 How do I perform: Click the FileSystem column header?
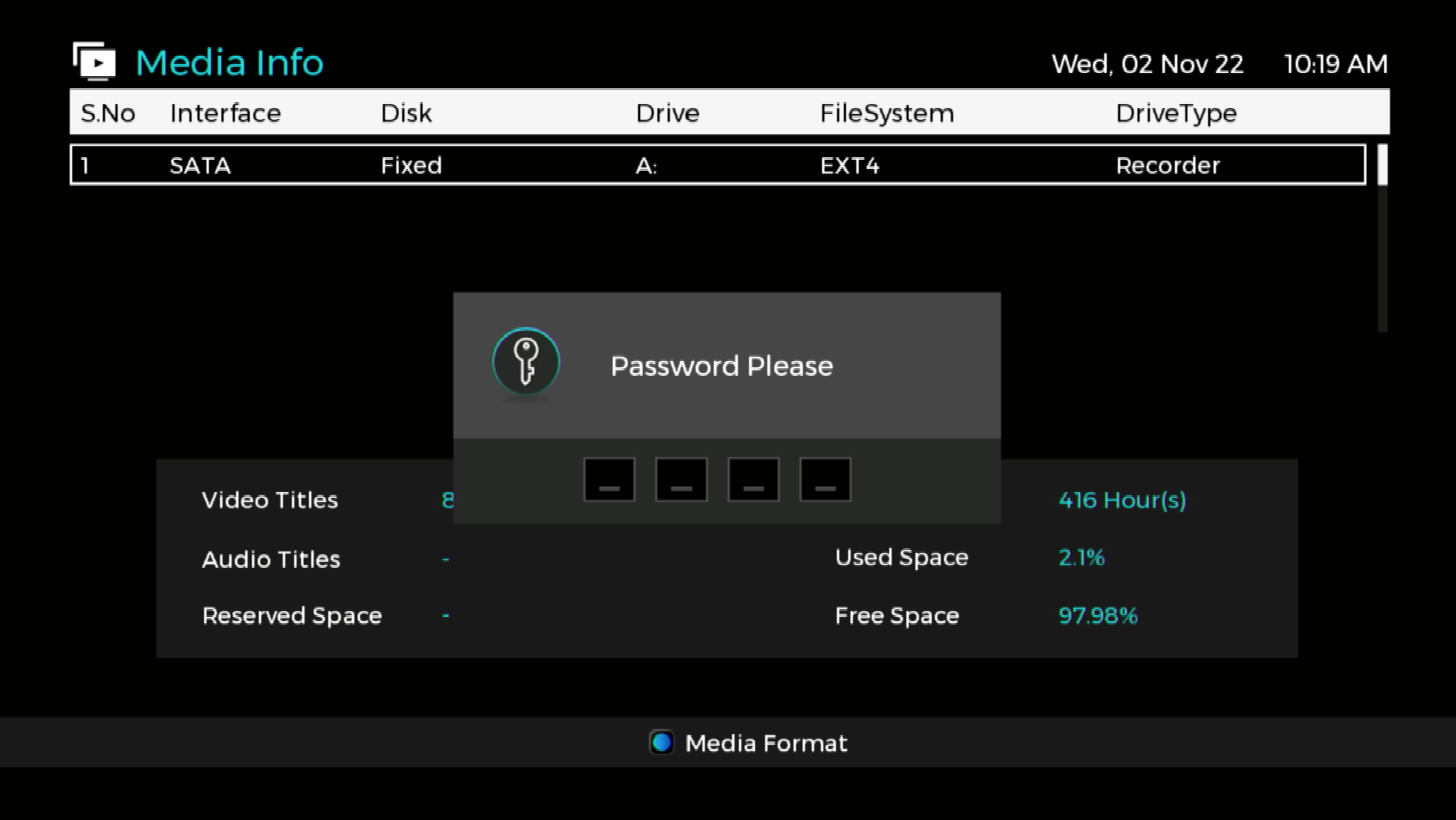[x=887, y=112]
